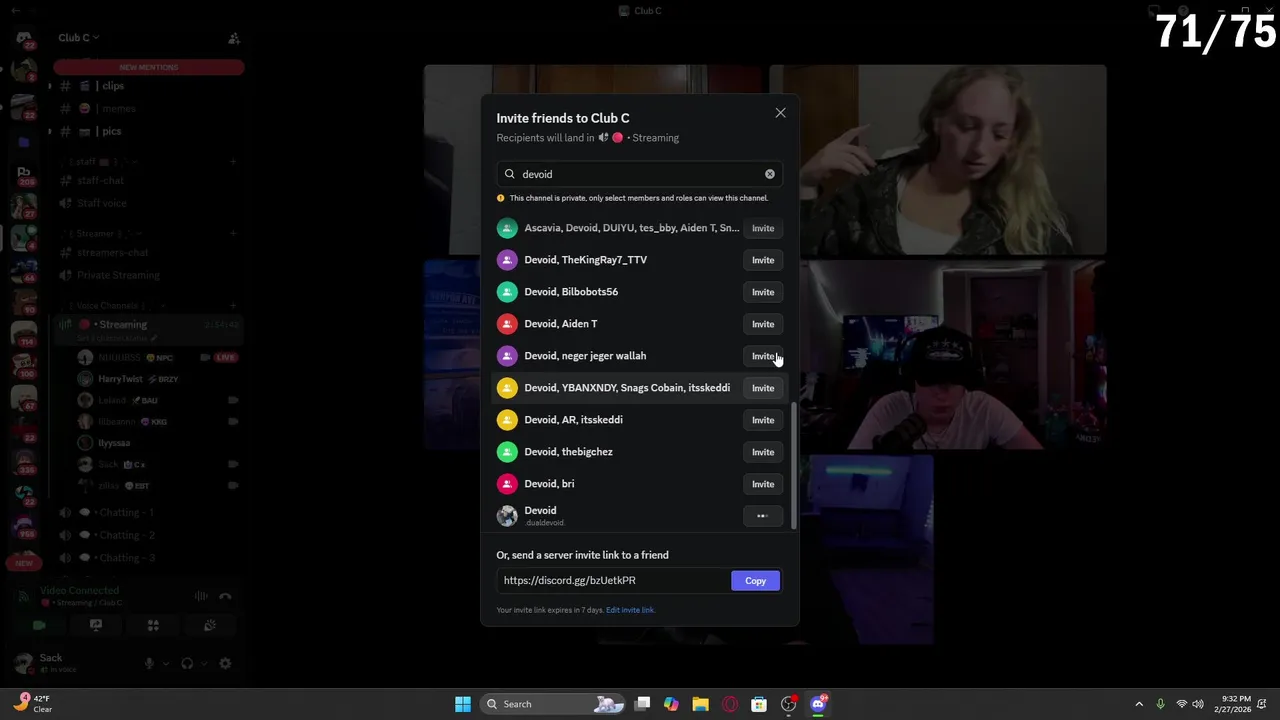Show hidden system tray icons
Image resolution: width=1280 pixels, height=720 pixels.
[x=1138, y=704]
